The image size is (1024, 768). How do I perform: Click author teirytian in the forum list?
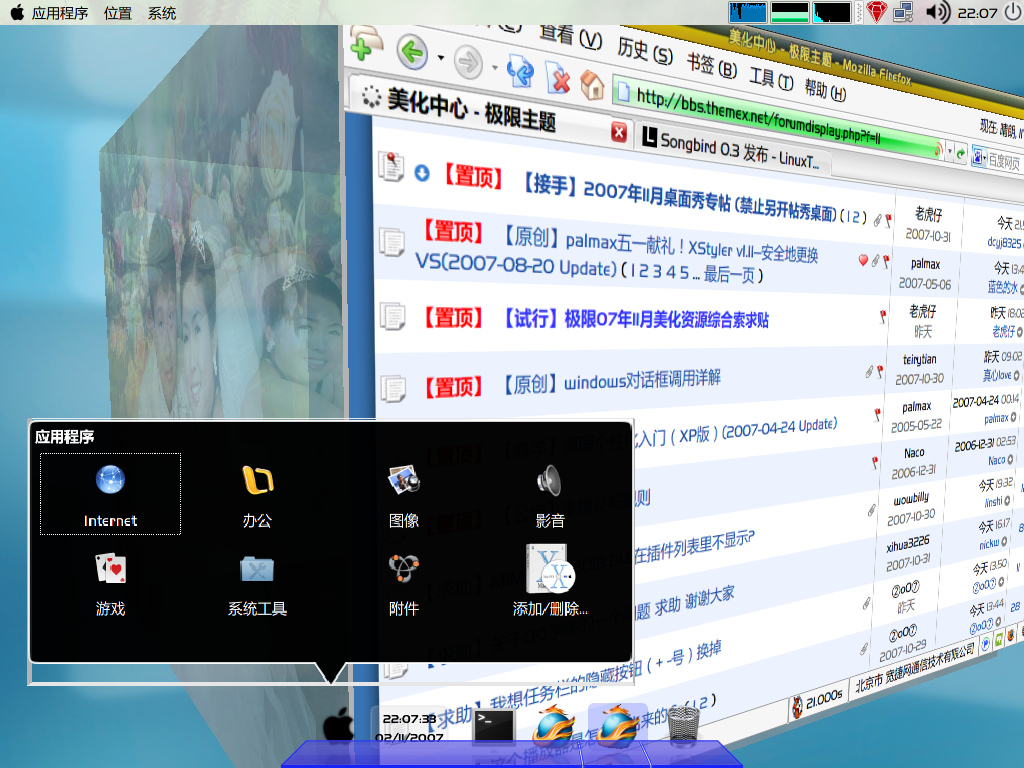(x=920, y=359)
